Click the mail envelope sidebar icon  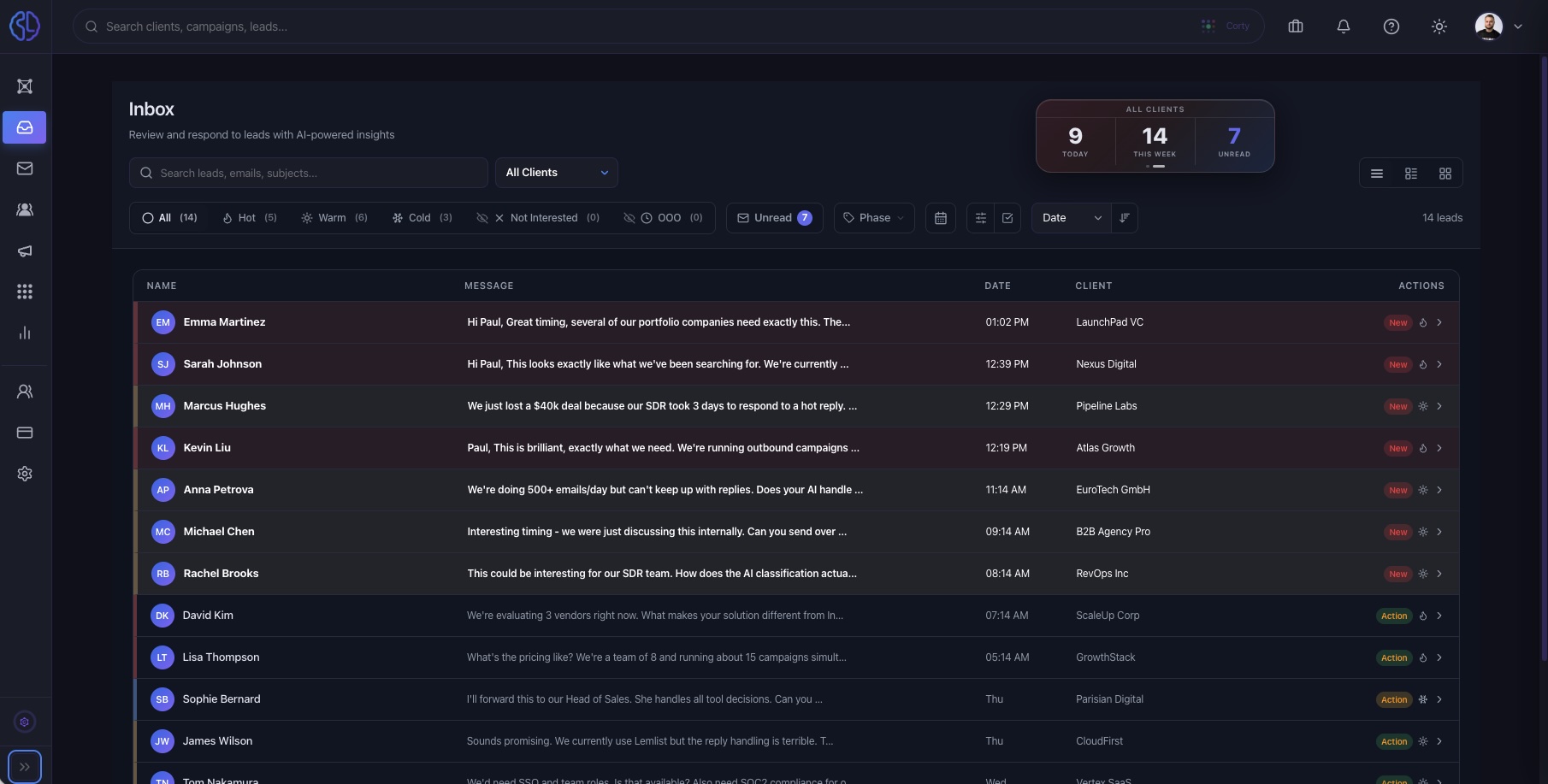[25, 168]
